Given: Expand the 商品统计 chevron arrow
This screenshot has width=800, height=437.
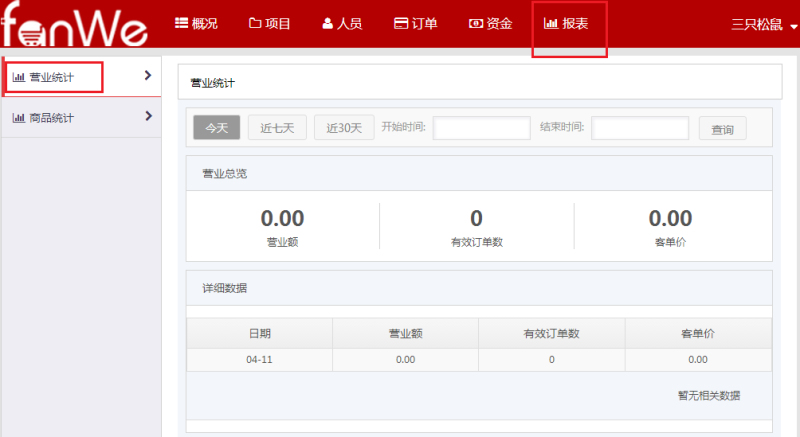Looking at the screenshot, I should point(148,116).
